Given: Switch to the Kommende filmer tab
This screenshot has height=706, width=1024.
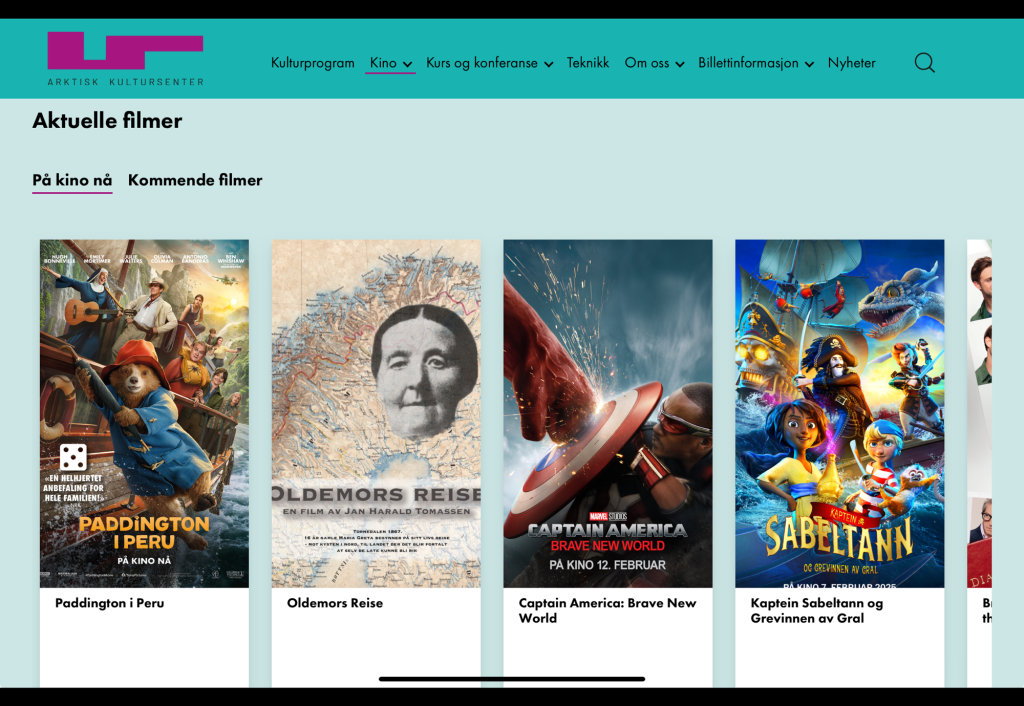Looking at the screenshot, I should click(x=195, y=180).
